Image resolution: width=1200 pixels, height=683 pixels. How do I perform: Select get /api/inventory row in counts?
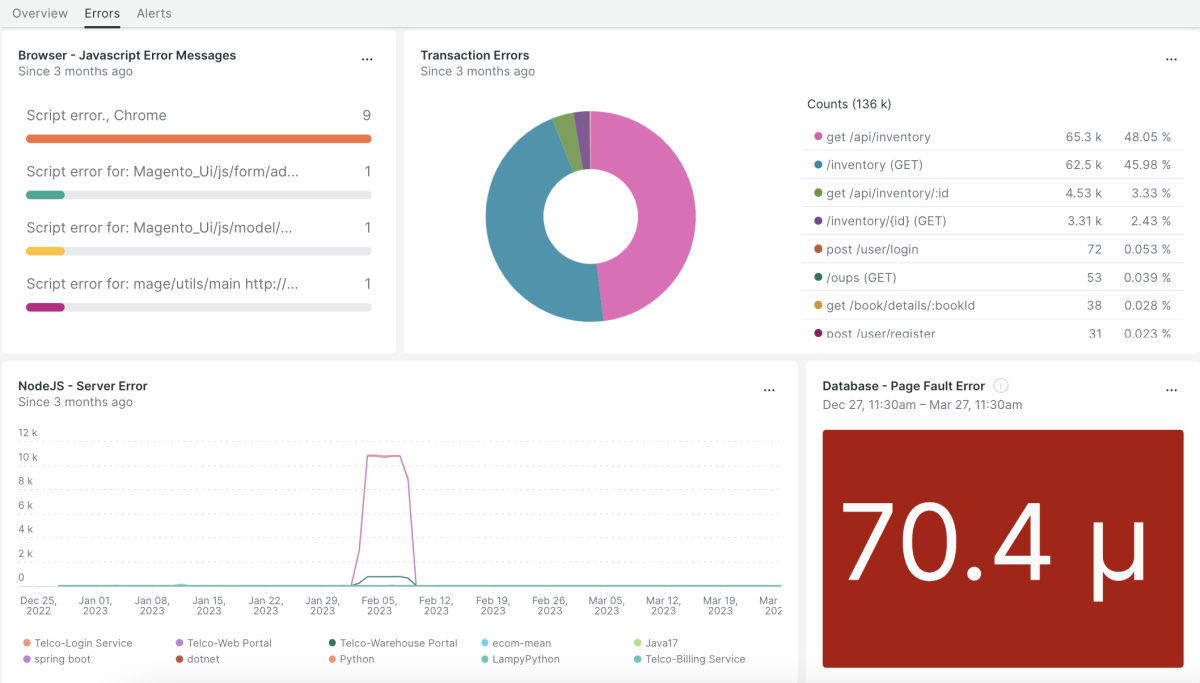(x=880, y=137)
